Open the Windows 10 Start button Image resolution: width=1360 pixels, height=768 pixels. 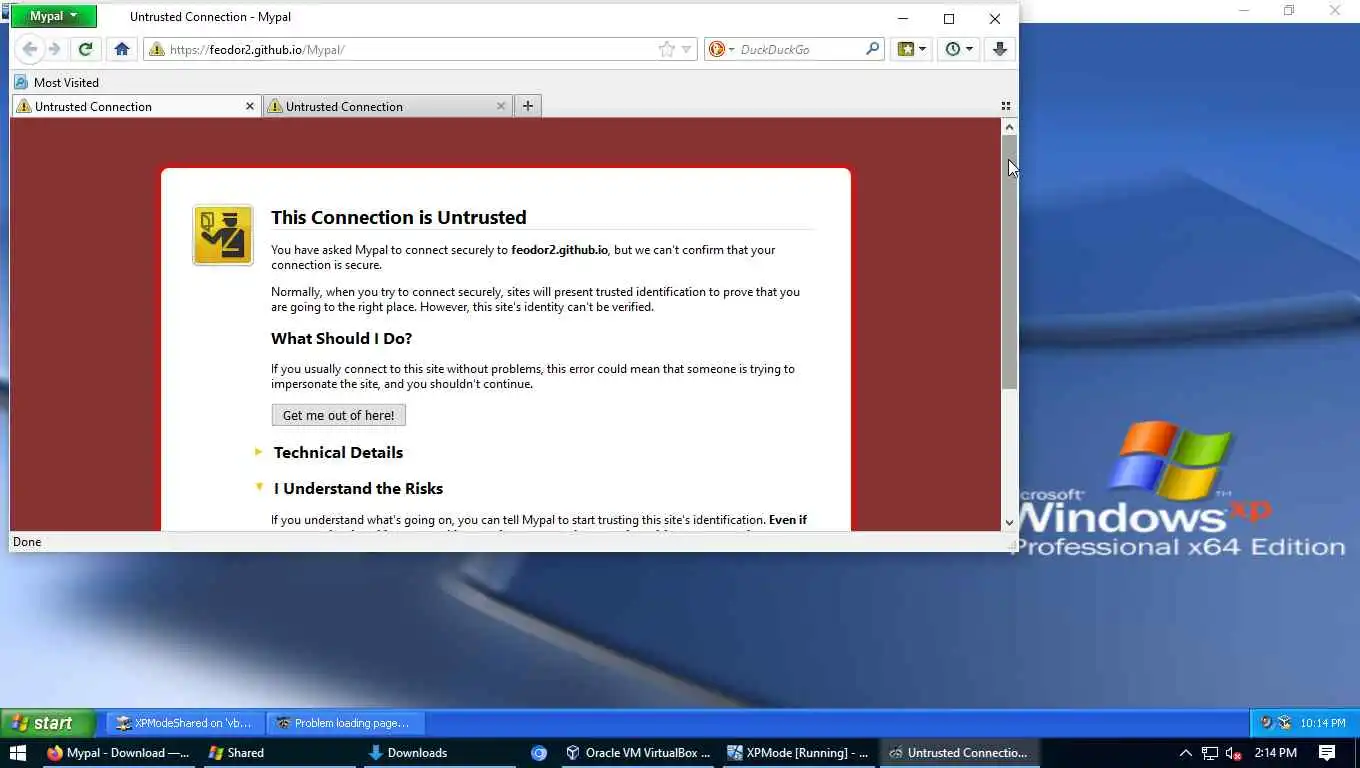tap(17, 753)
